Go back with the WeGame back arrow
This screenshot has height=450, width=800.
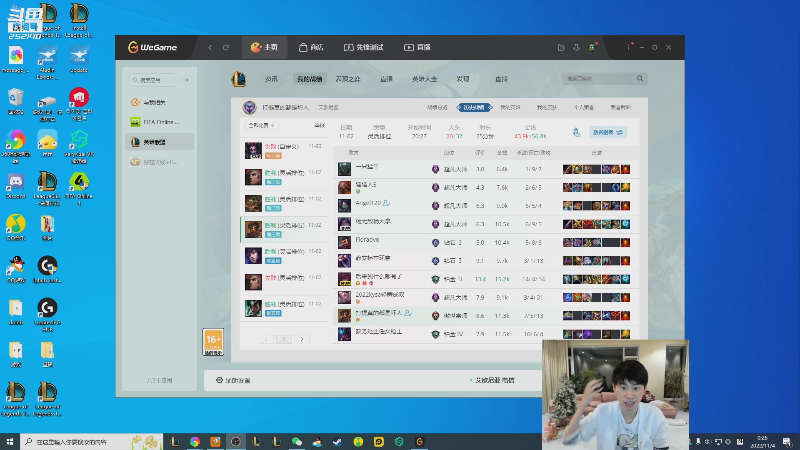coord(210,47)
